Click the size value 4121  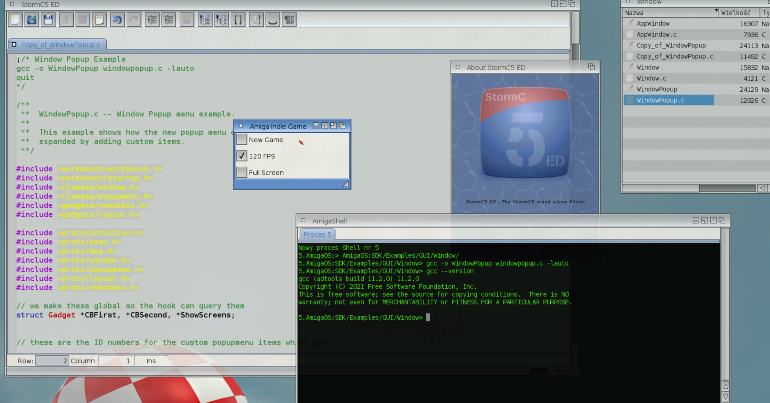(x=751, y=78)
